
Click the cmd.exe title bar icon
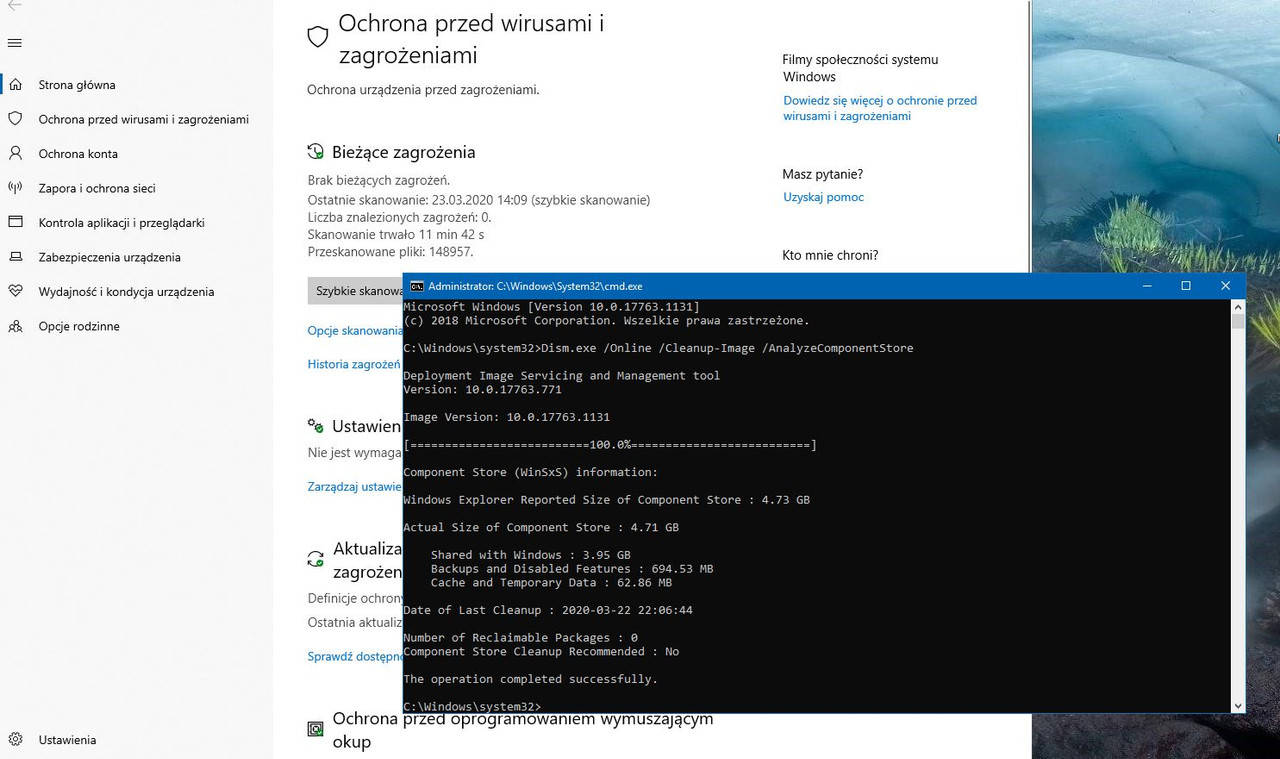tap(417, 286)
